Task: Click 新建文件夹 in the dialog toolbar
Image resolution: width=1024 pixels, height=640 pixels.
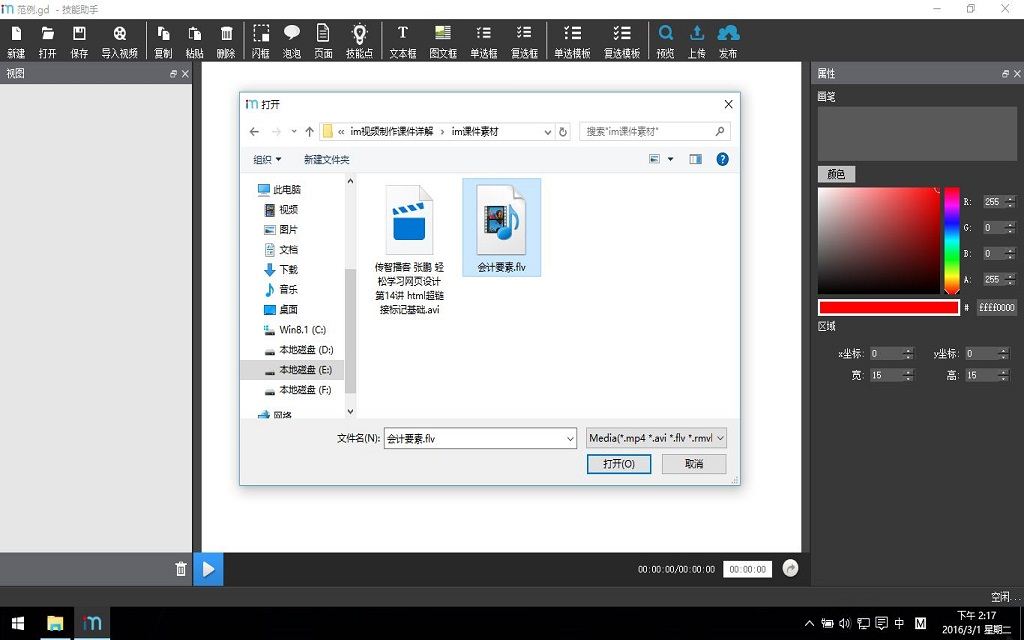Action: 327,159
